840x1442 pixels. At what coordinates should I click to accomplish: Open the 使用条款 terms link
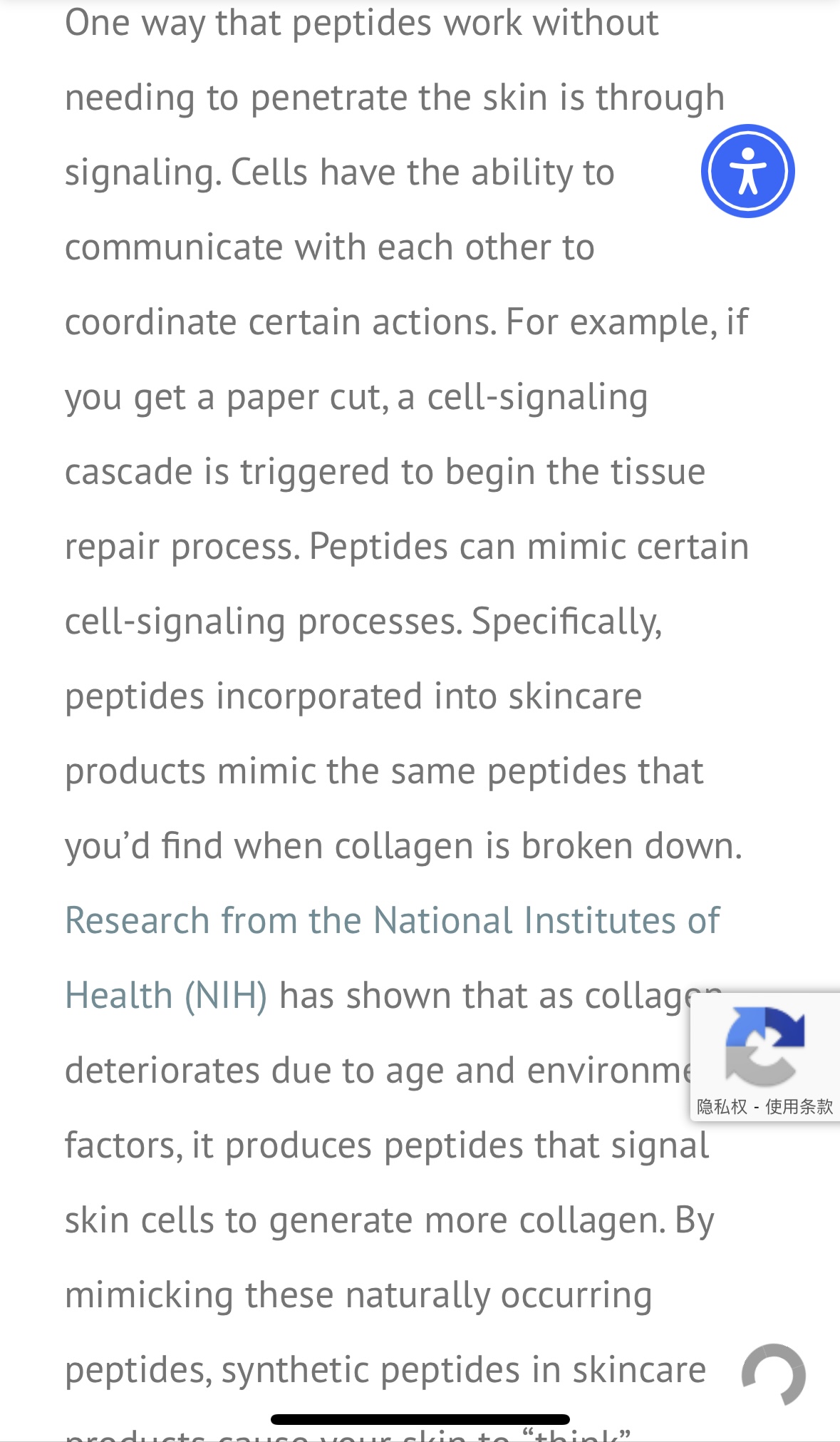tap(799, 1106)
